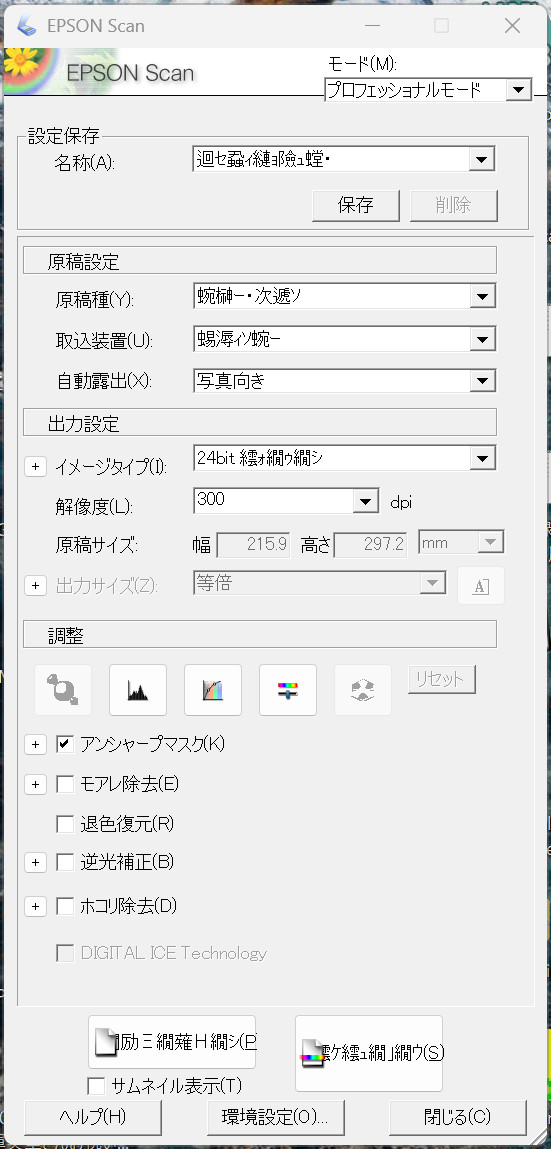Open the モード dropdown
This screenshot has width=551, height=1149.
518,90
